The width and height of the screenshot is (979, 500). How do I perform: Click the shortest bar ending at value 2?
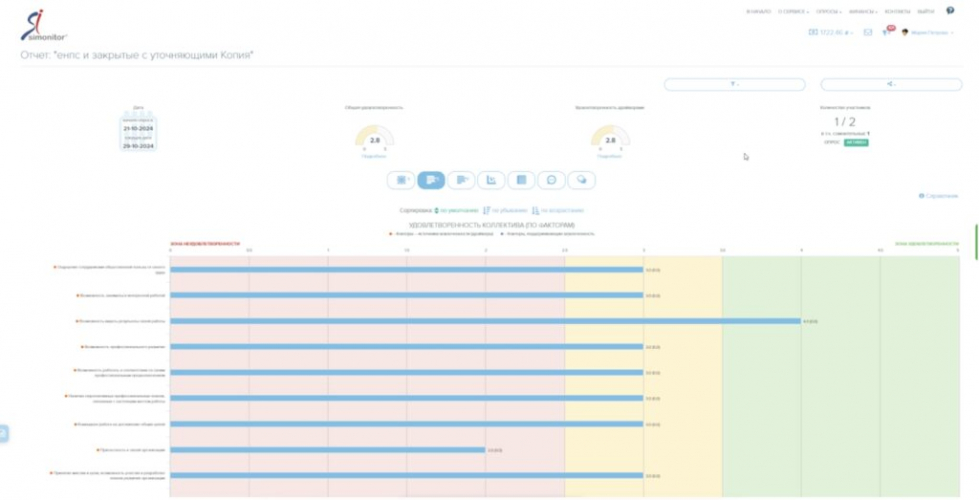click(328, 450)
